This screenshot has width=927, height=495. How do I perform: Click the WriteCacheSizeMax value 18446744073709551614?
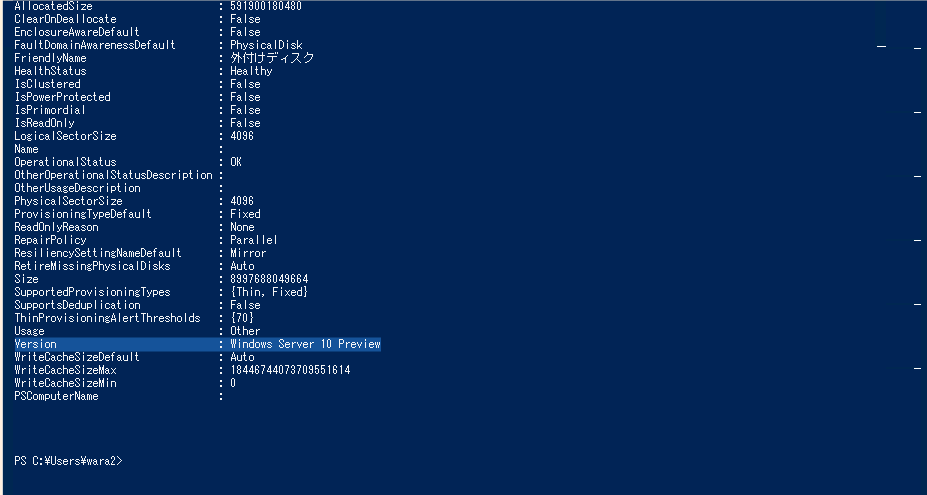click(290, 370)
